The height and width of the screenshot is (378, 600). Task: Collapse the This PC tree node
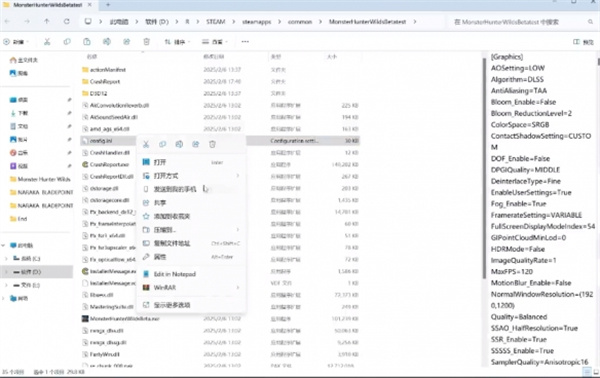coord(3,245)
